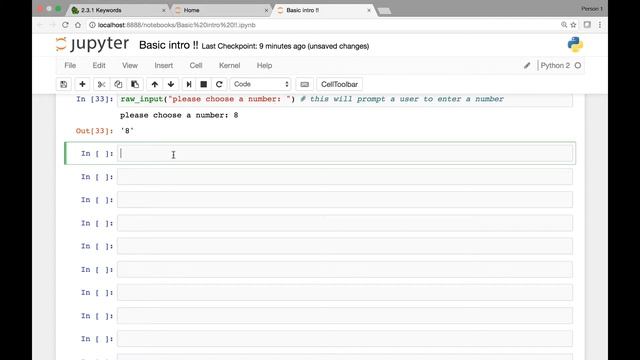The width and height of the screenshot is (640, 360).
Task: Click the Last Checkpoint status text
Action: [285, 46]
